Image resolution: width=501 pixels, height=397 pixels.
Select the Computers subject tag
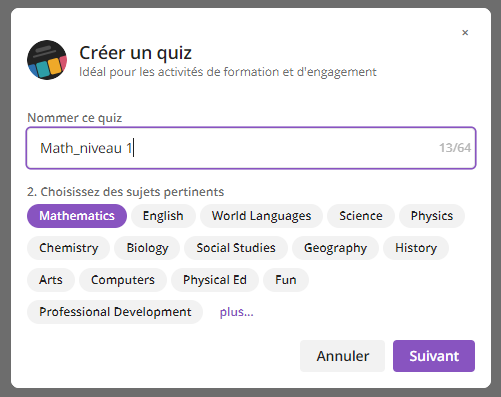pos(123,280)
